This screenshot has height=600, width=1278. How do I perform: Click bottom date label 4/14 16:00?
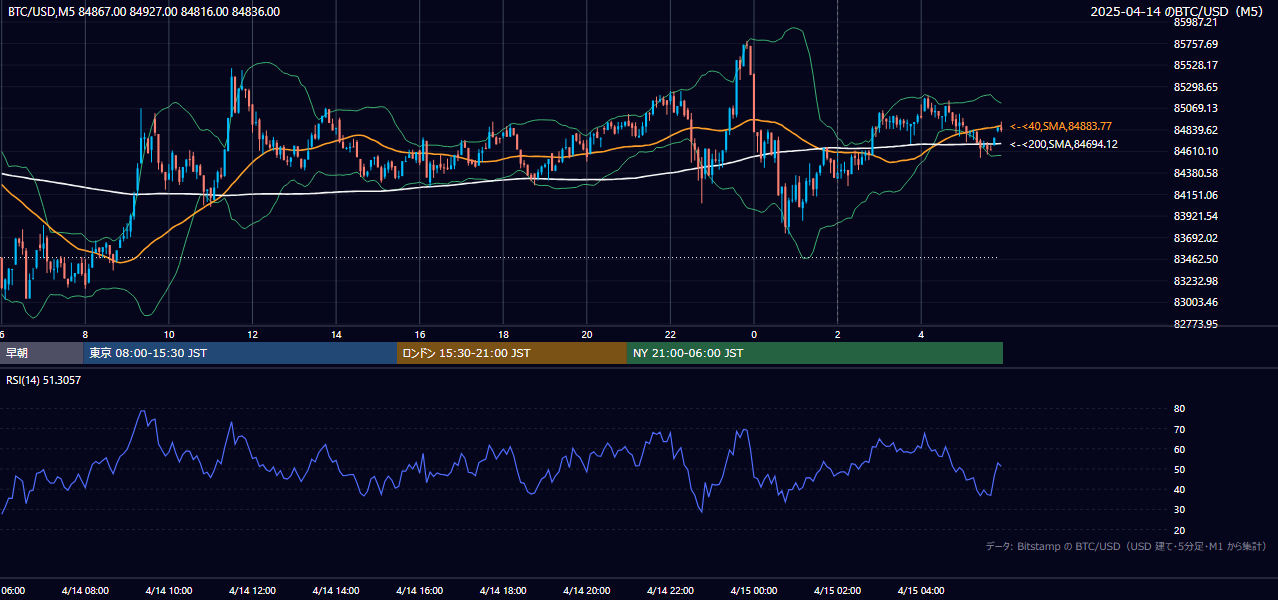420,590
